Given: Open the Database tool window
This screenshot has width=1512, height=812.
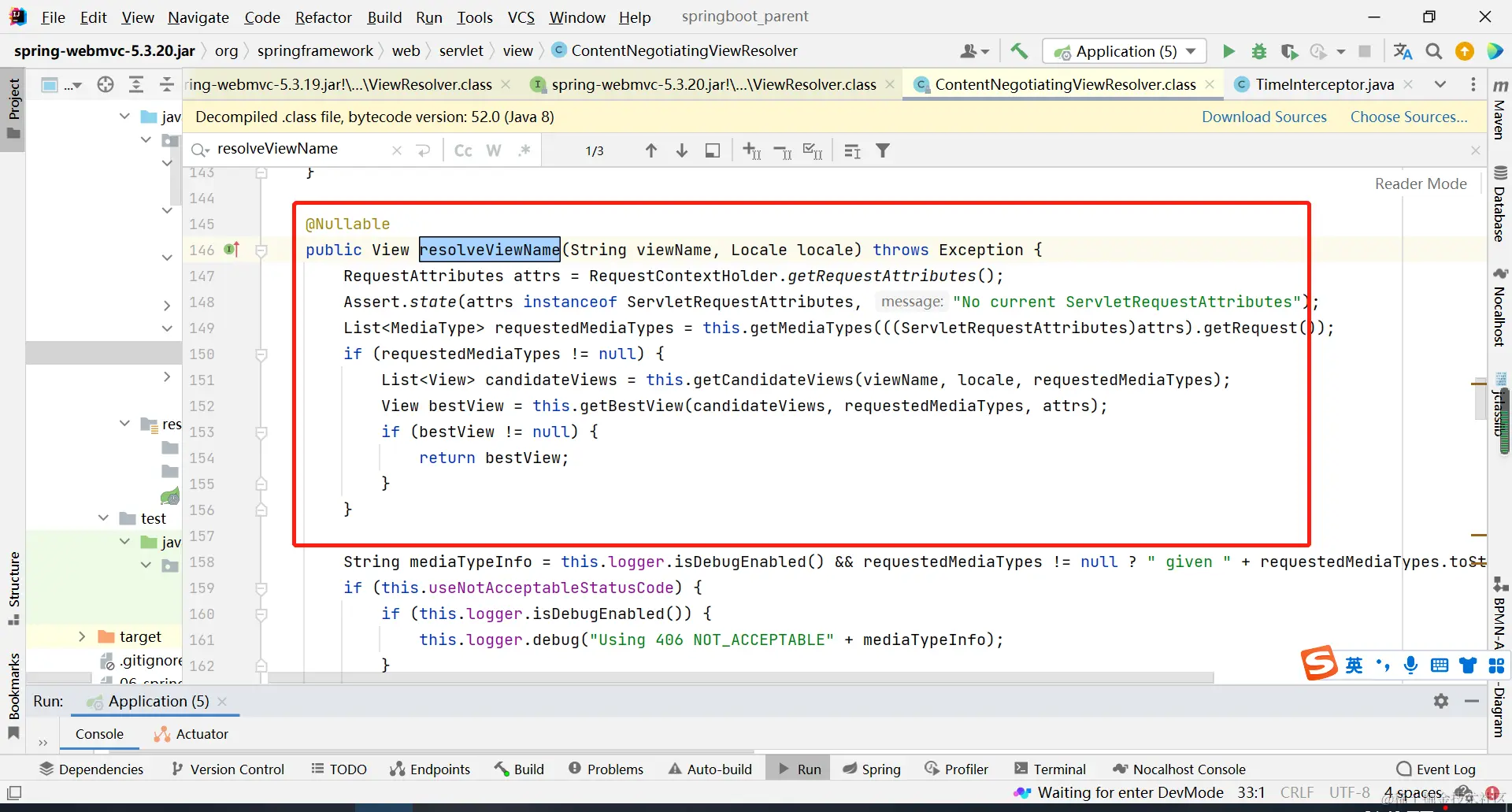Looking at the screenshot, I should point(1500,204).
